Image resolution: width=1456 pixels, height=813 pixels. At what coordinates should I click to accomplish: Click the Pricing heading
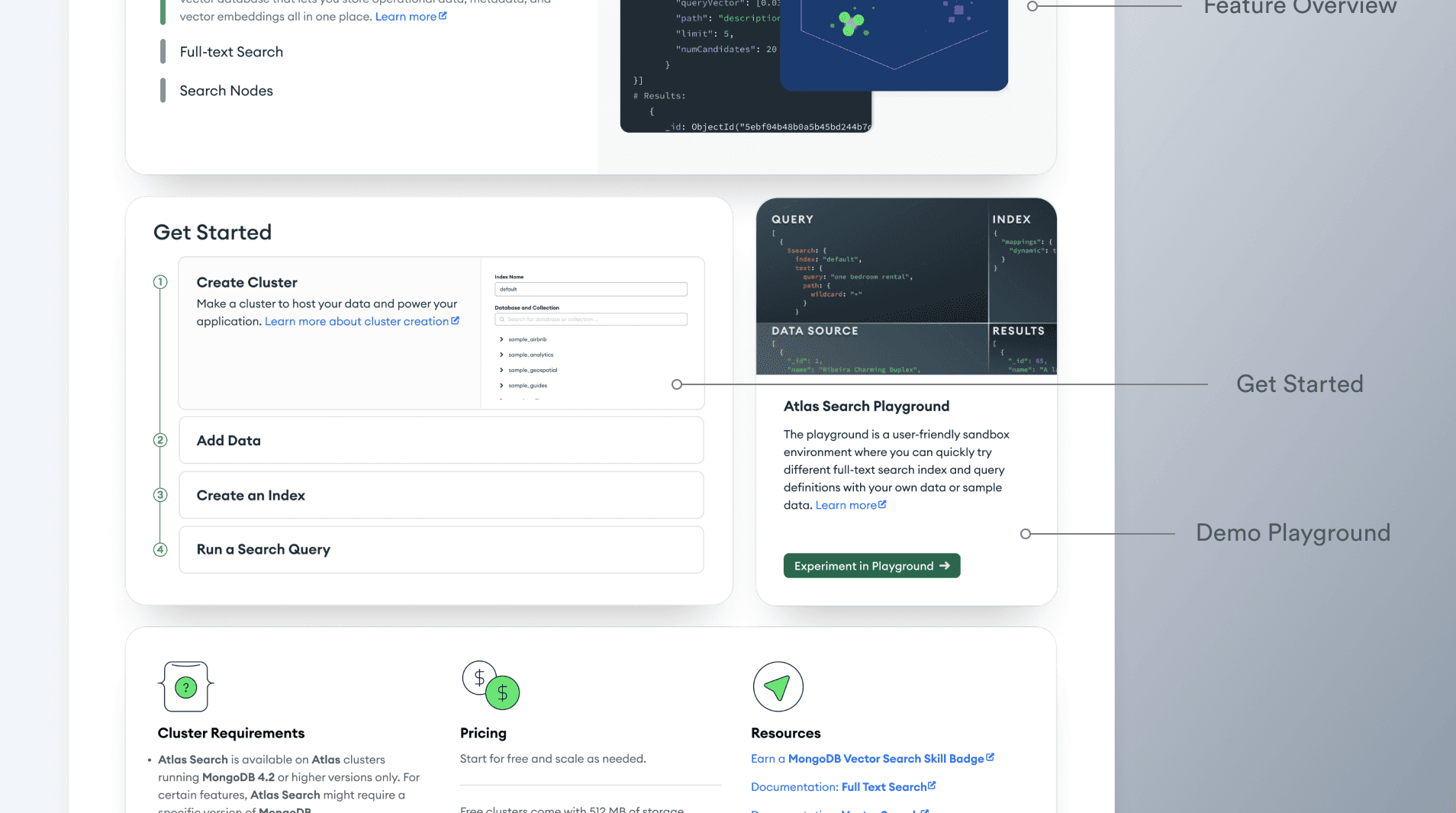pos(483,733)
